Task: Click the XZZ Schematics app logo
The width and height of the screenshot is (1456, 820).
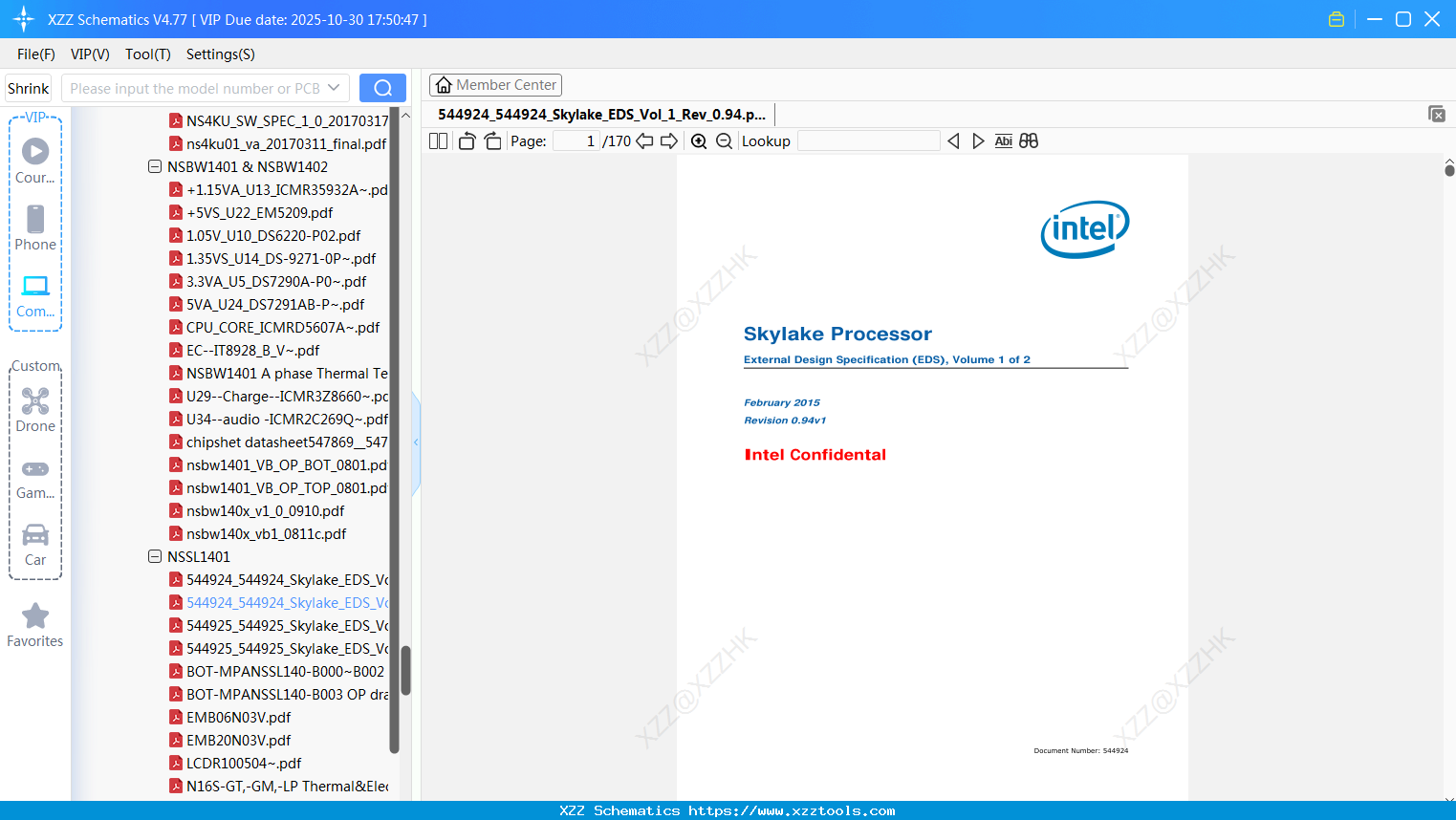Action: click(x=24, y=19)
